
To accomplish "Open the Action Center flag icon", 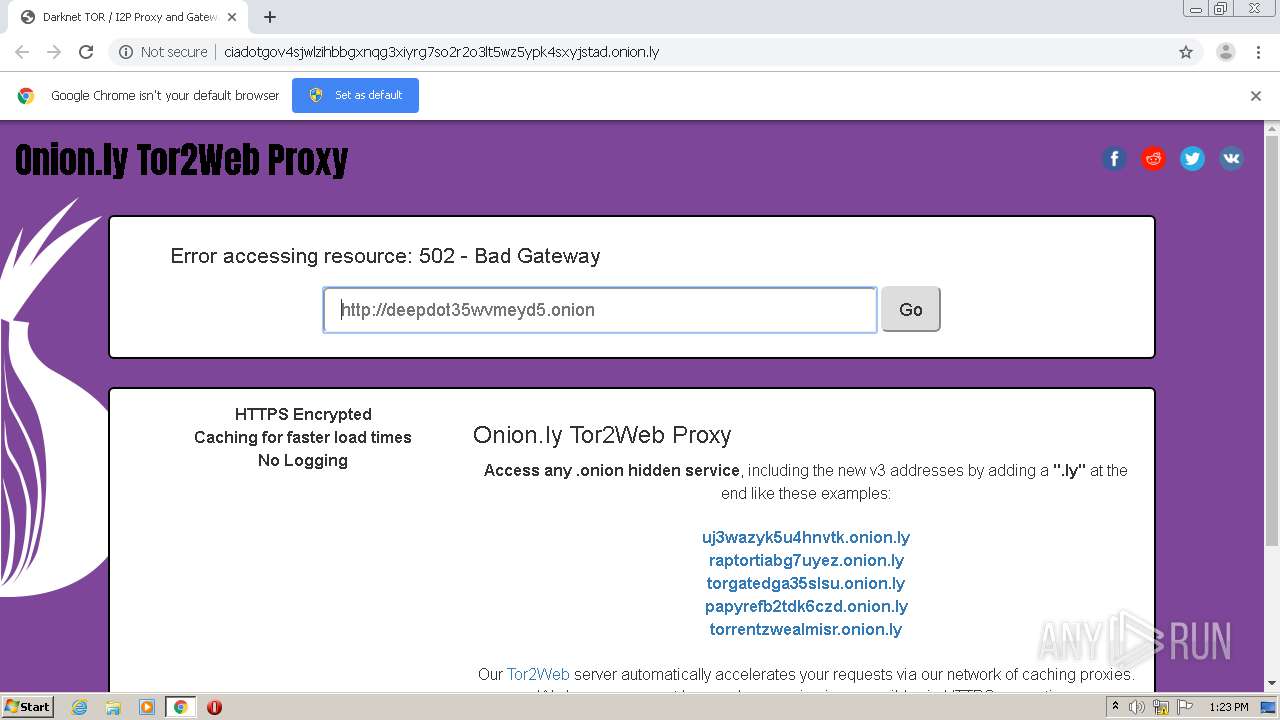I will click(1183, 707).
